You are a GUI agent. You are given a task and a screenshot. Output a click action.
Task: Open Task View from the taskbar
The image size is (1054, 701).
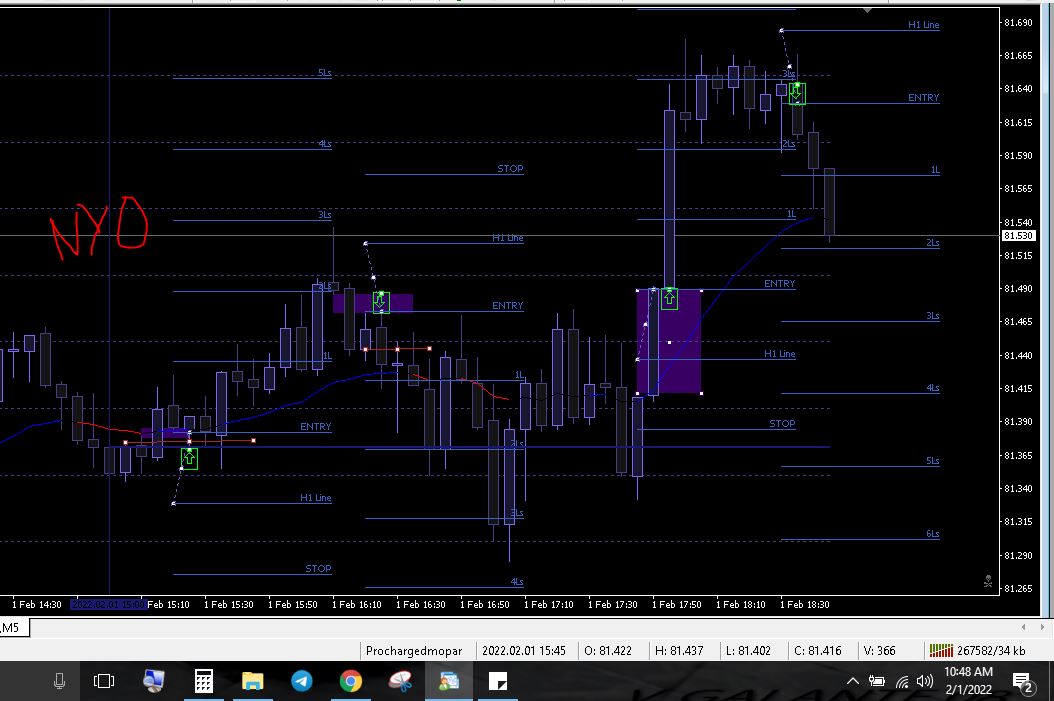click(x=104, y=682)
